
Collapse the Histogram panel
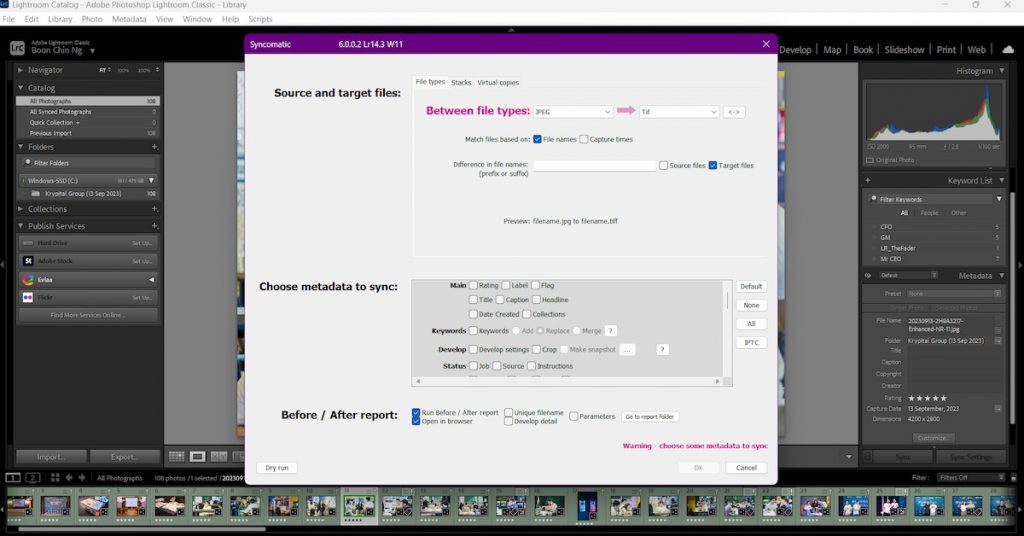click(1002, 71)
